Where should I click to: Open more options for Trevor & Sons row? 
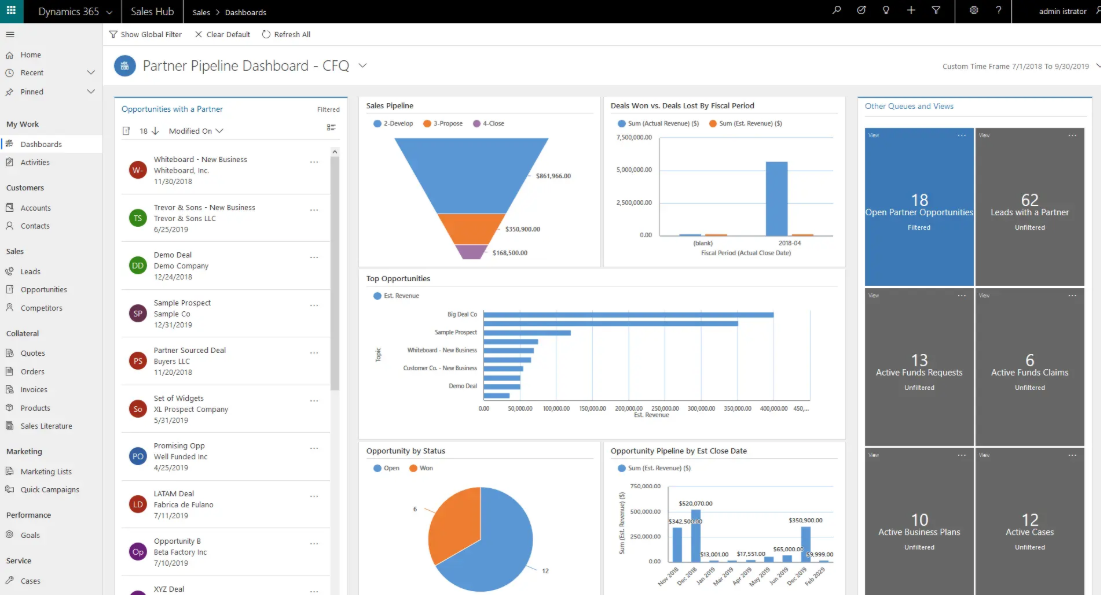[314, 210]
